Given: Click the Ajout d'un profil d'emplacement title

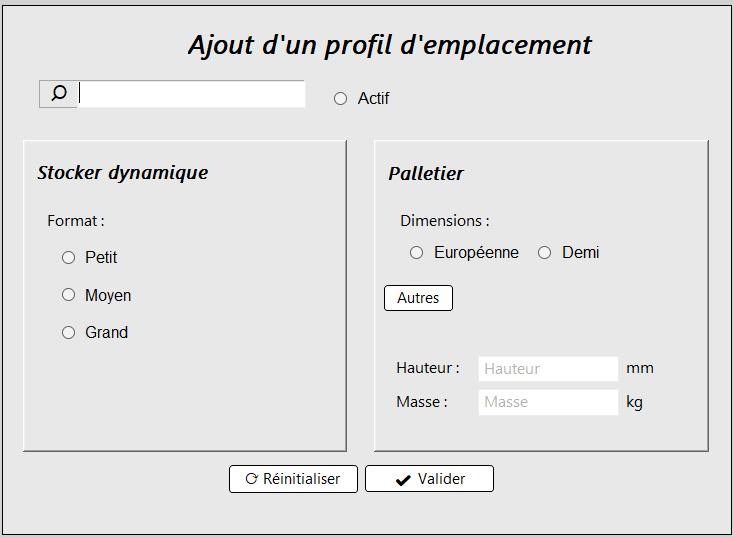Looking at the screenshot, I should 390,45.
